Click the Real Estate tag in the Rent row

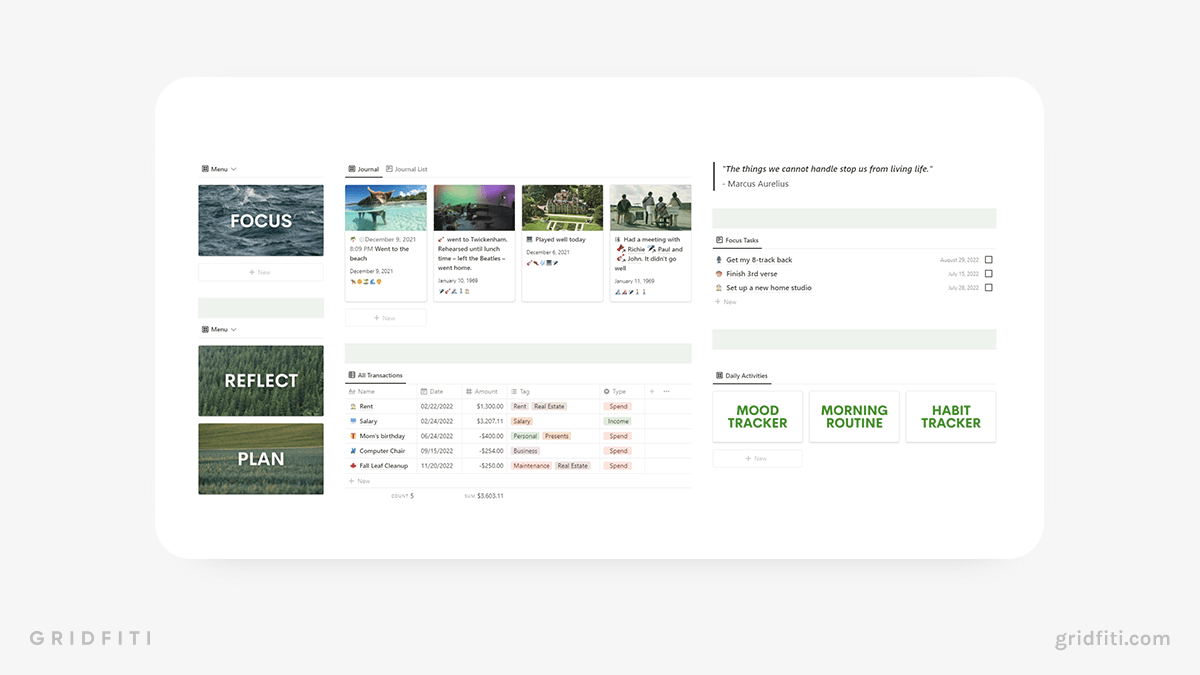point(549,407)
